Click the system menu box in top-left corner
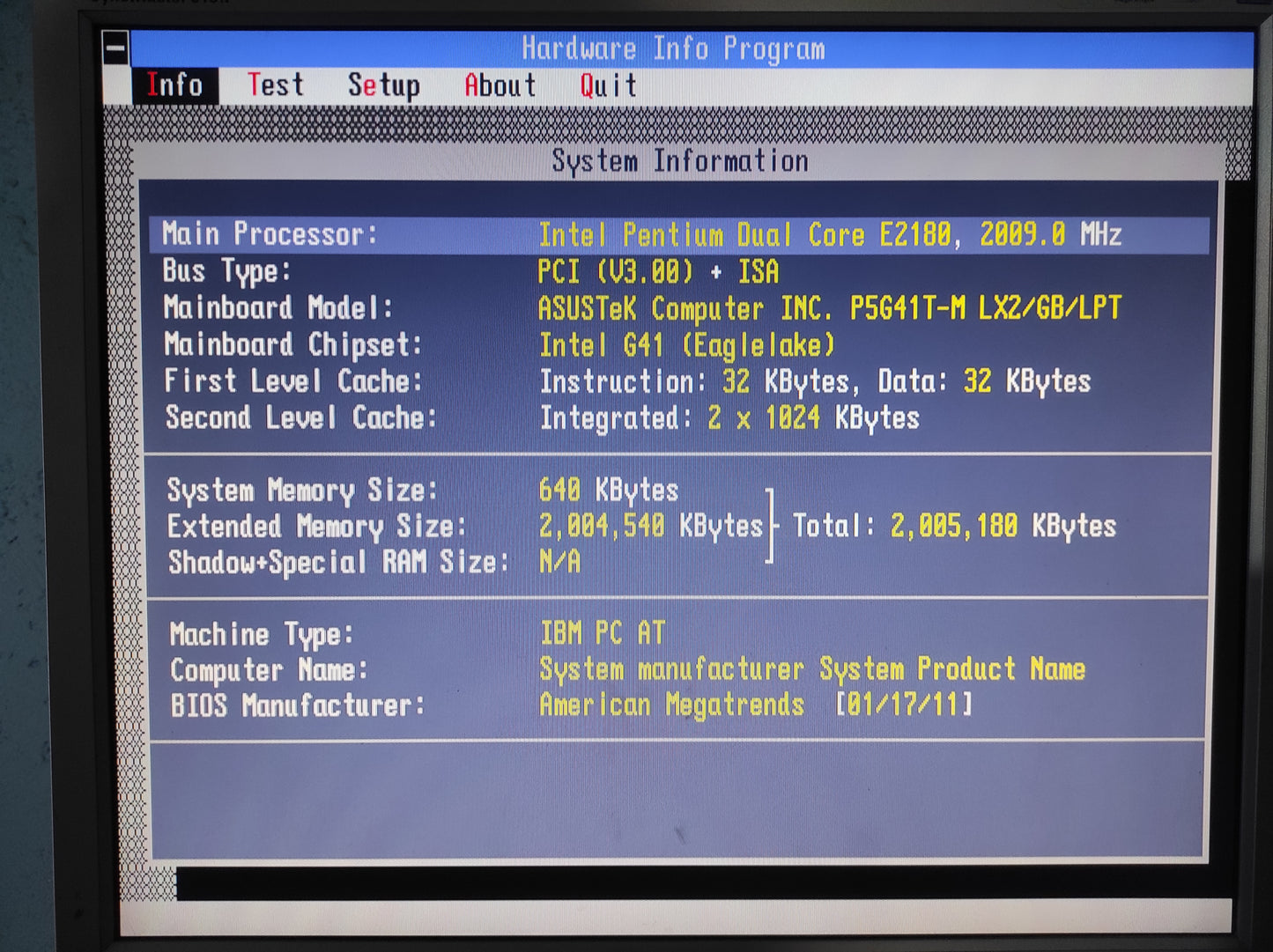This screenshot has width=1273, height=952. [115, 48]
